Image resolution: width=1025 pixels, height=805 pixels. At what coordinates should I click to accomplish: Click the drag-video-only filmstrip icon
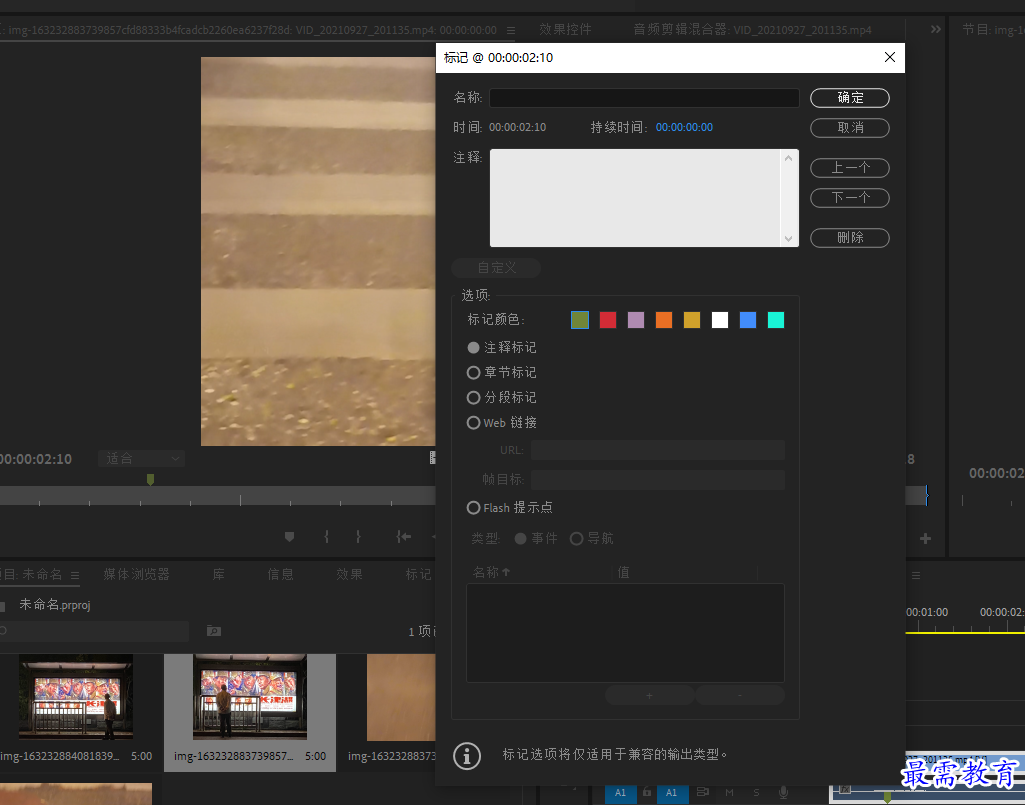(432, 458)
